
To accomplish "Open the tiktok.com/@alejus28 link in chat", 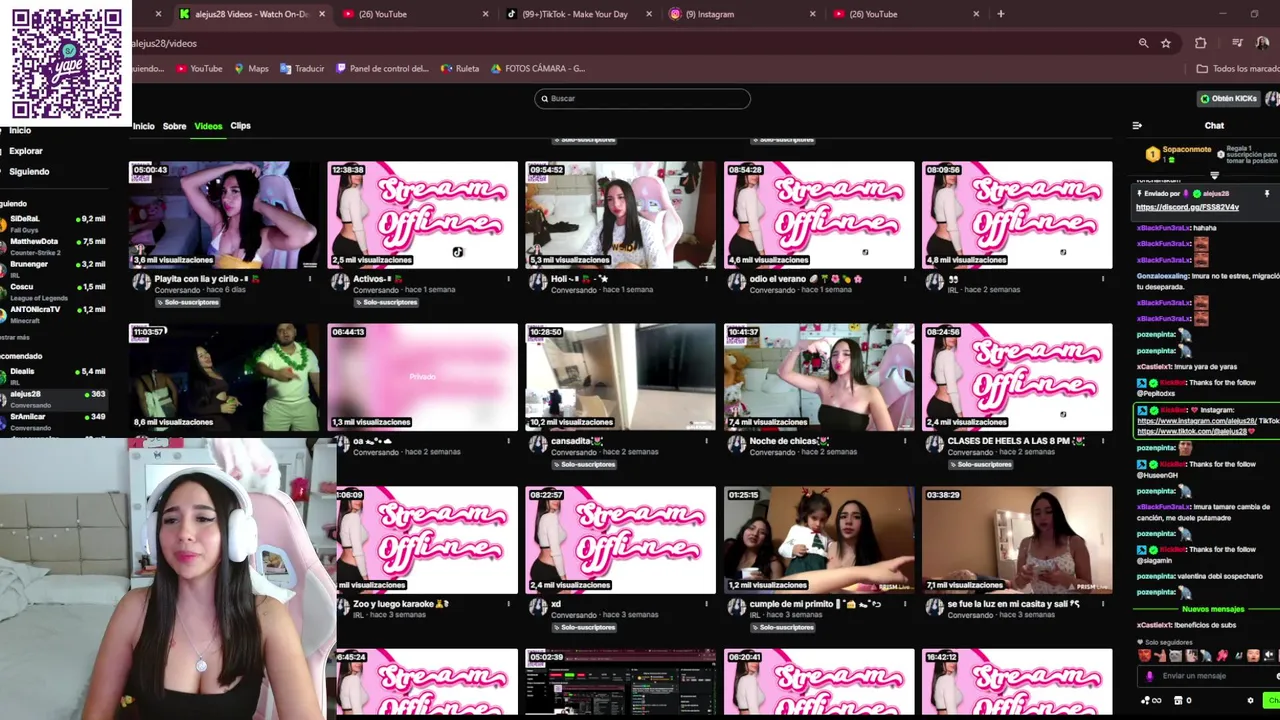I will [x=1191, y=431].
